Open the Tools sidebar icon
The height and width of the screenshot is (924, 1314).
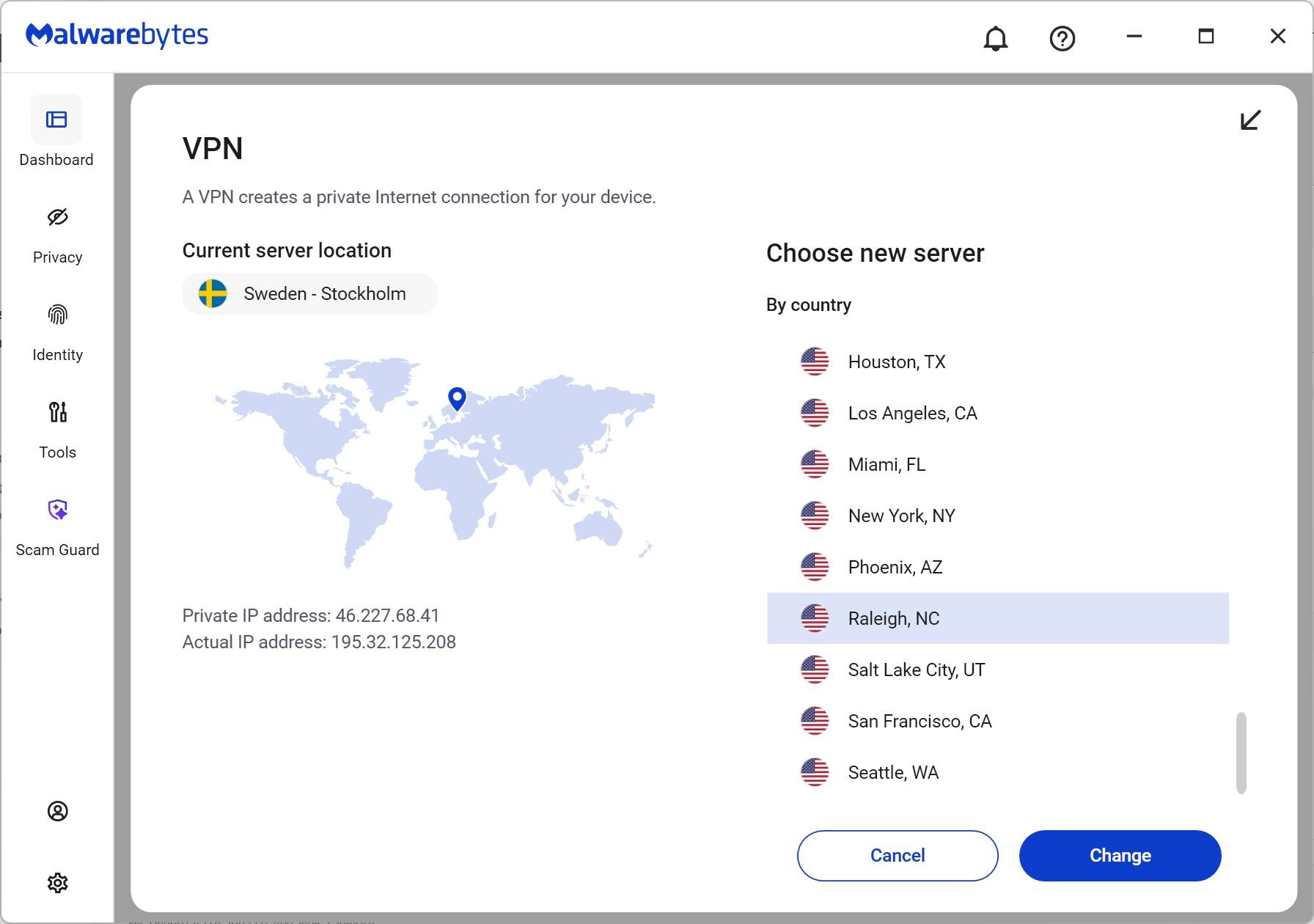pos(57,412)
